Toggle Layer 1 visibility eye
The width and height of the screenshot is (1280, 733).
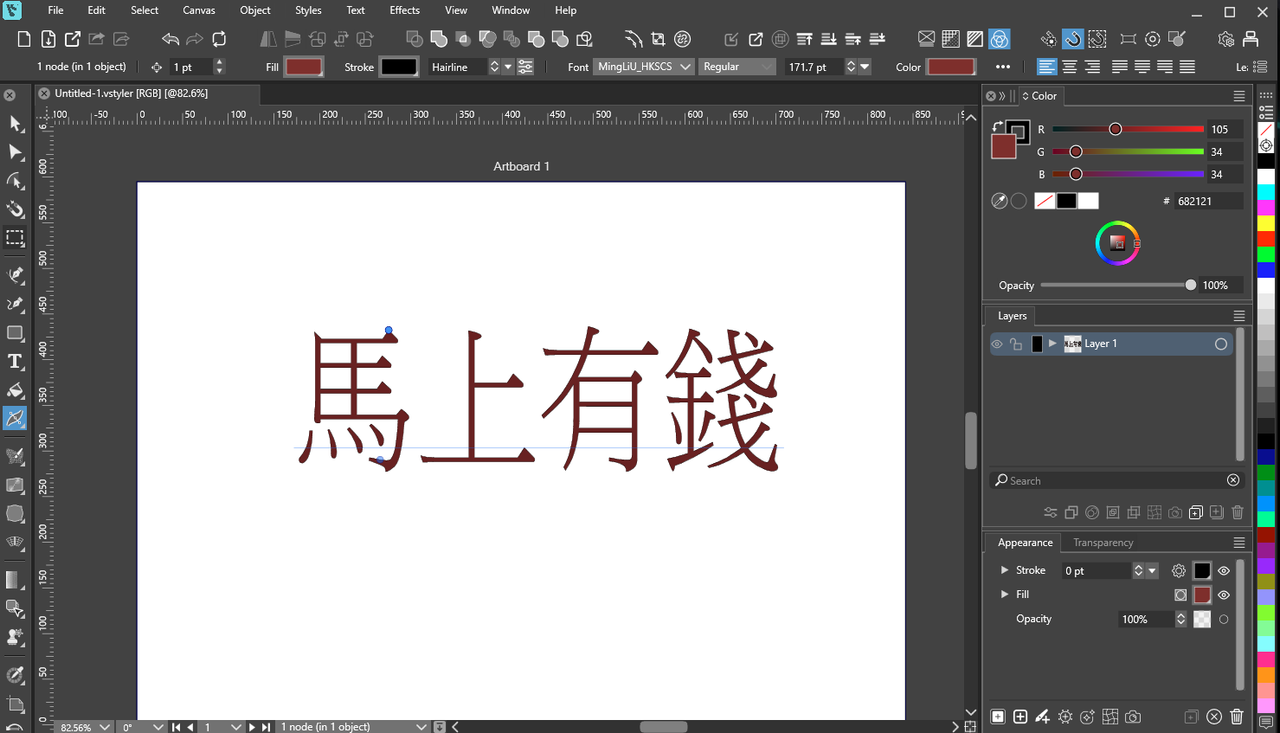coord(996,344)
